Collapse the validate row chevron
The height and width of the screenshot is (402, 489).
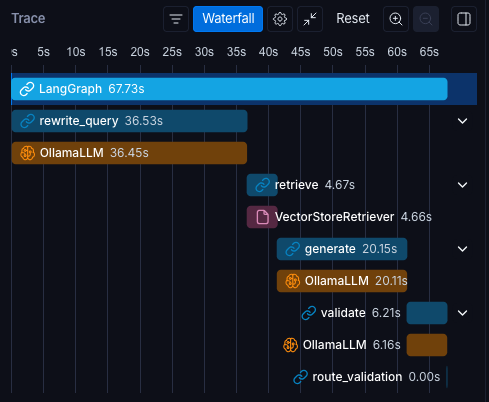[x=462, y=313]
